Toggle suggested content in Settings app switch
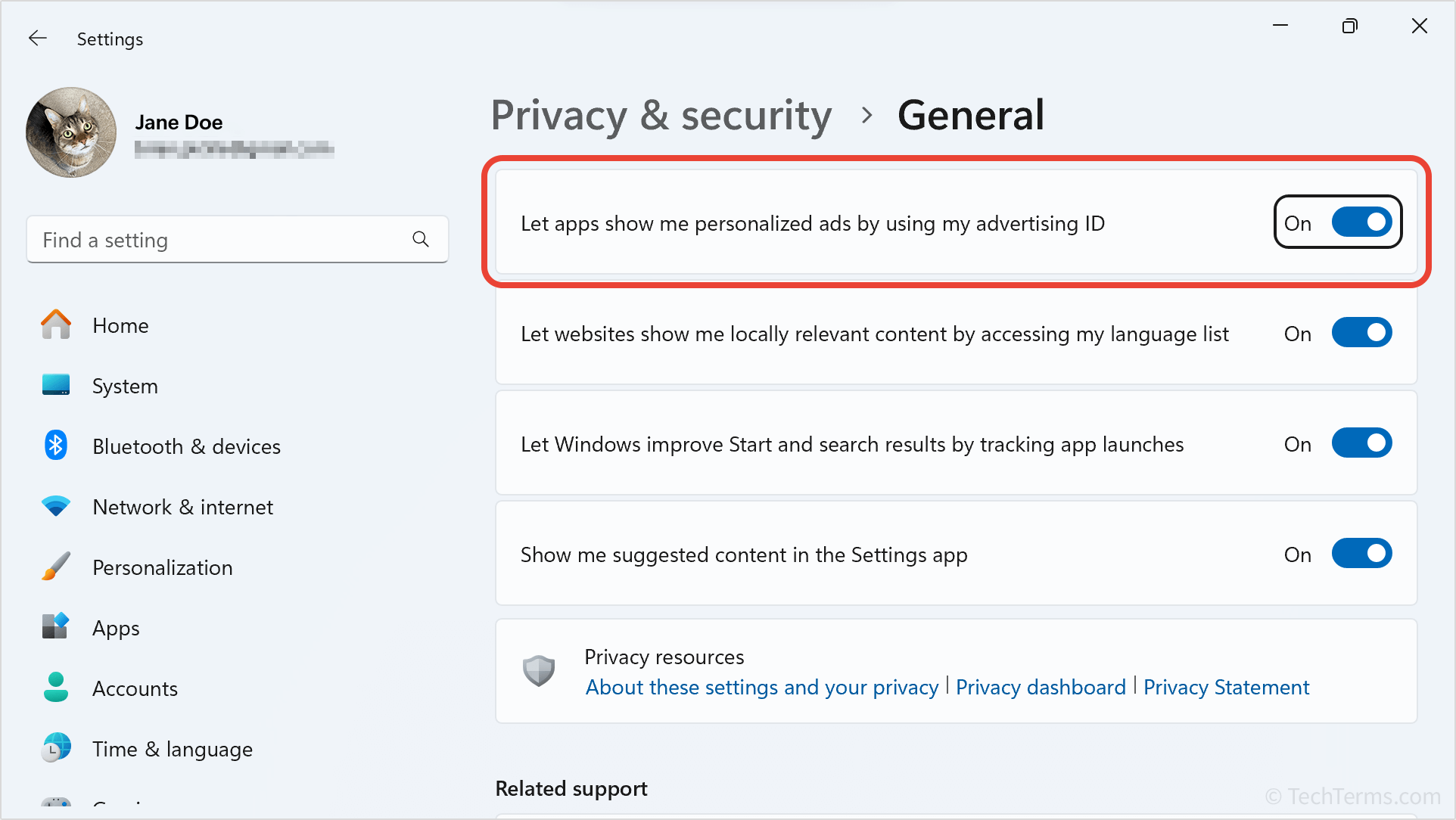Screen dimensions: 1456x820 point(1361,554)
